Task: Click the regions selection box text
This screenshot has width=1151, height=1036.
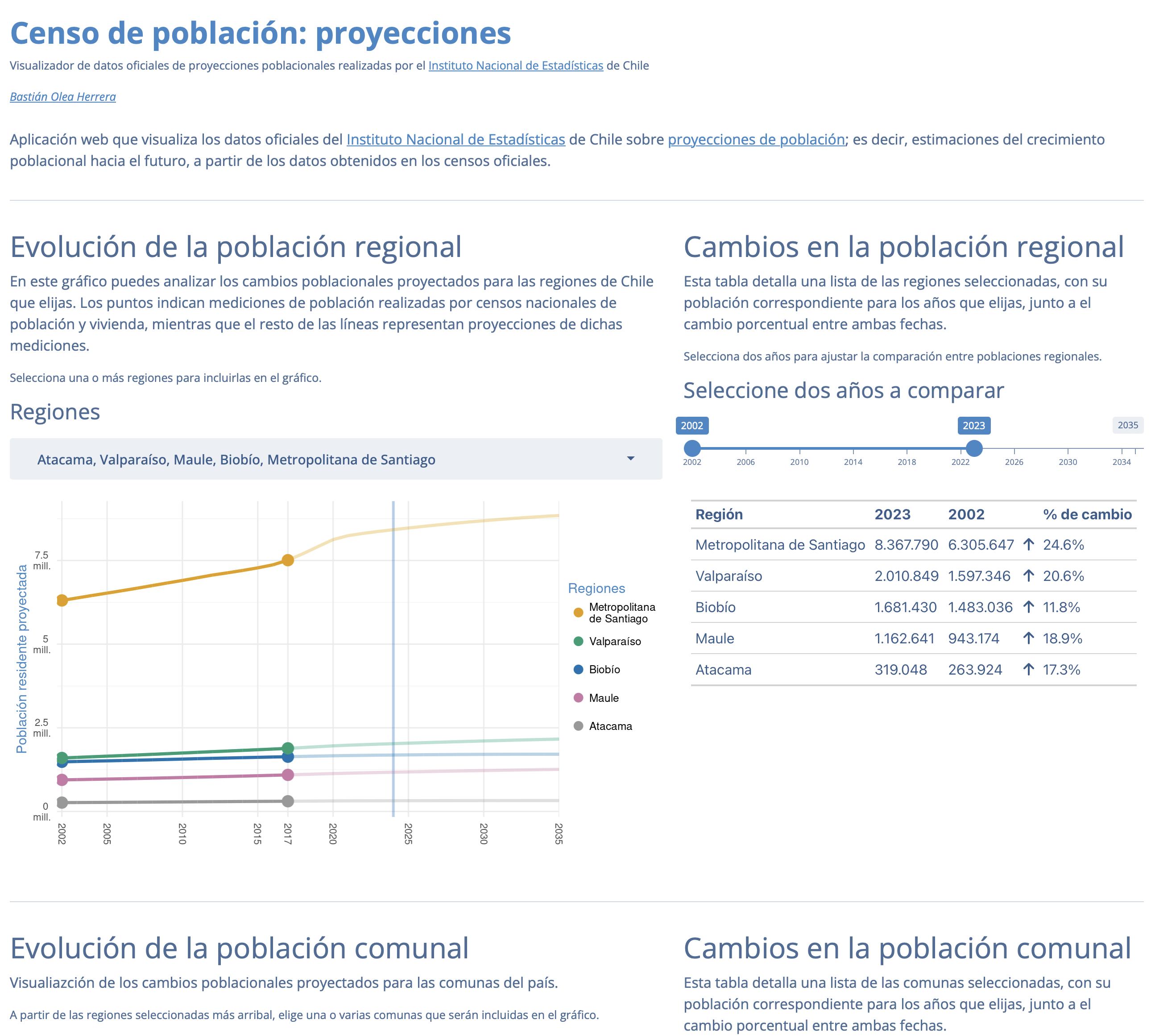Action: pos(236,460)
